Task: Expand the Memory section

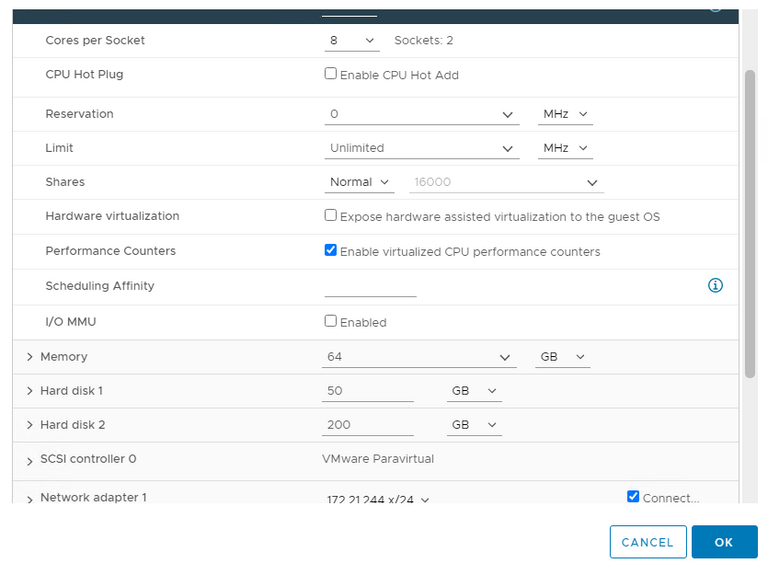Action: point(30,357)
